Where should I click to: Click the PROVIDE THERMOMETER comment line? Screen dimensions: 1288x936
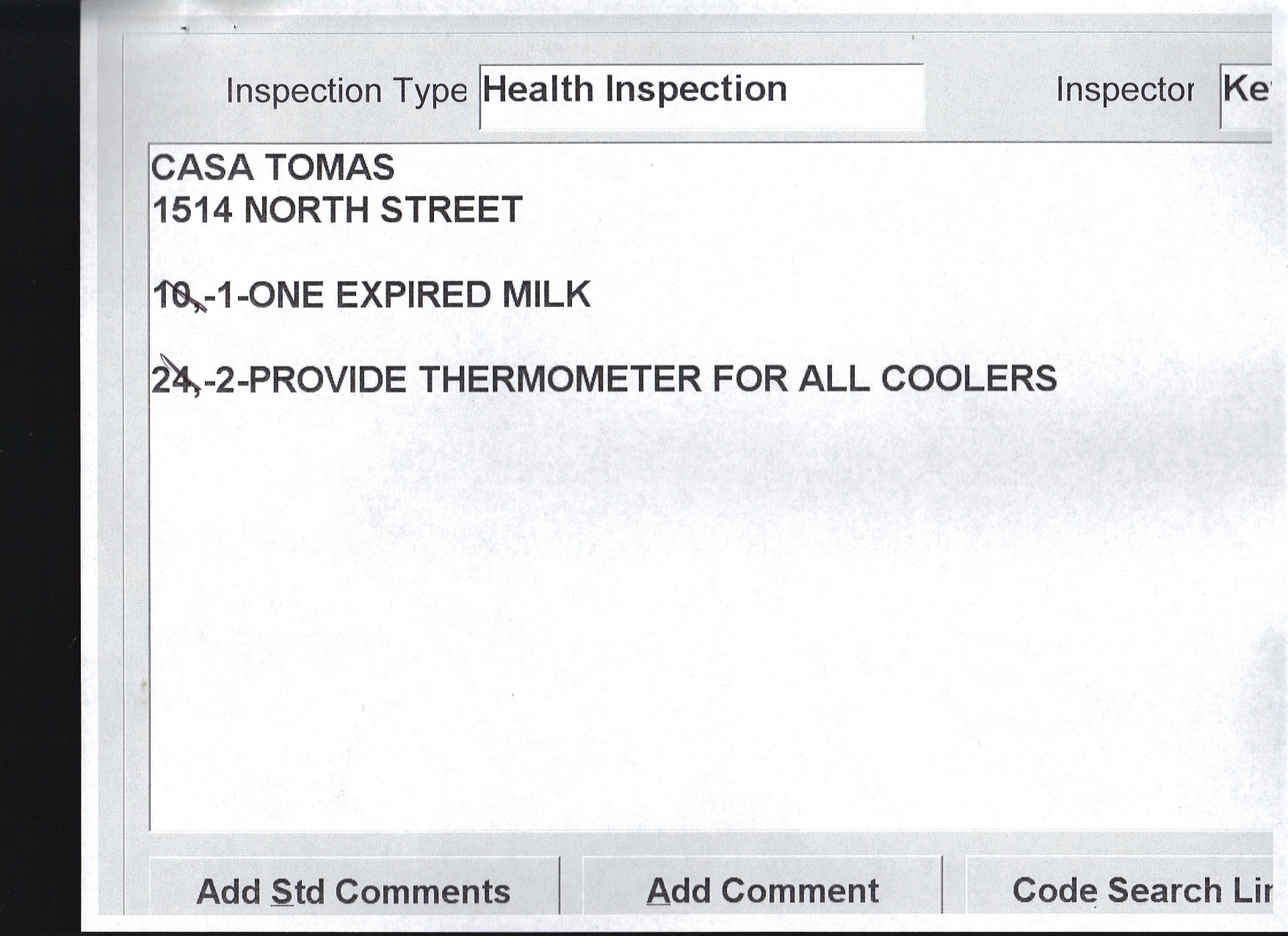[x=604, y=380]
